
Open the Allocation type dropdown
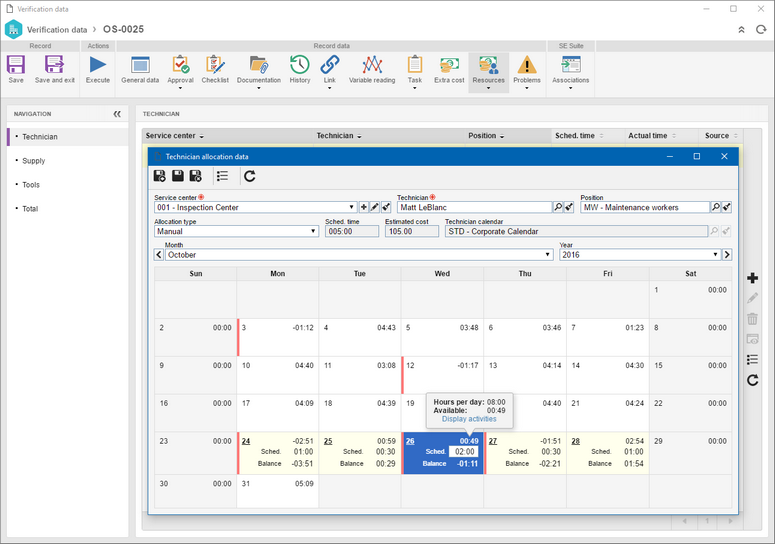(313, 231)
